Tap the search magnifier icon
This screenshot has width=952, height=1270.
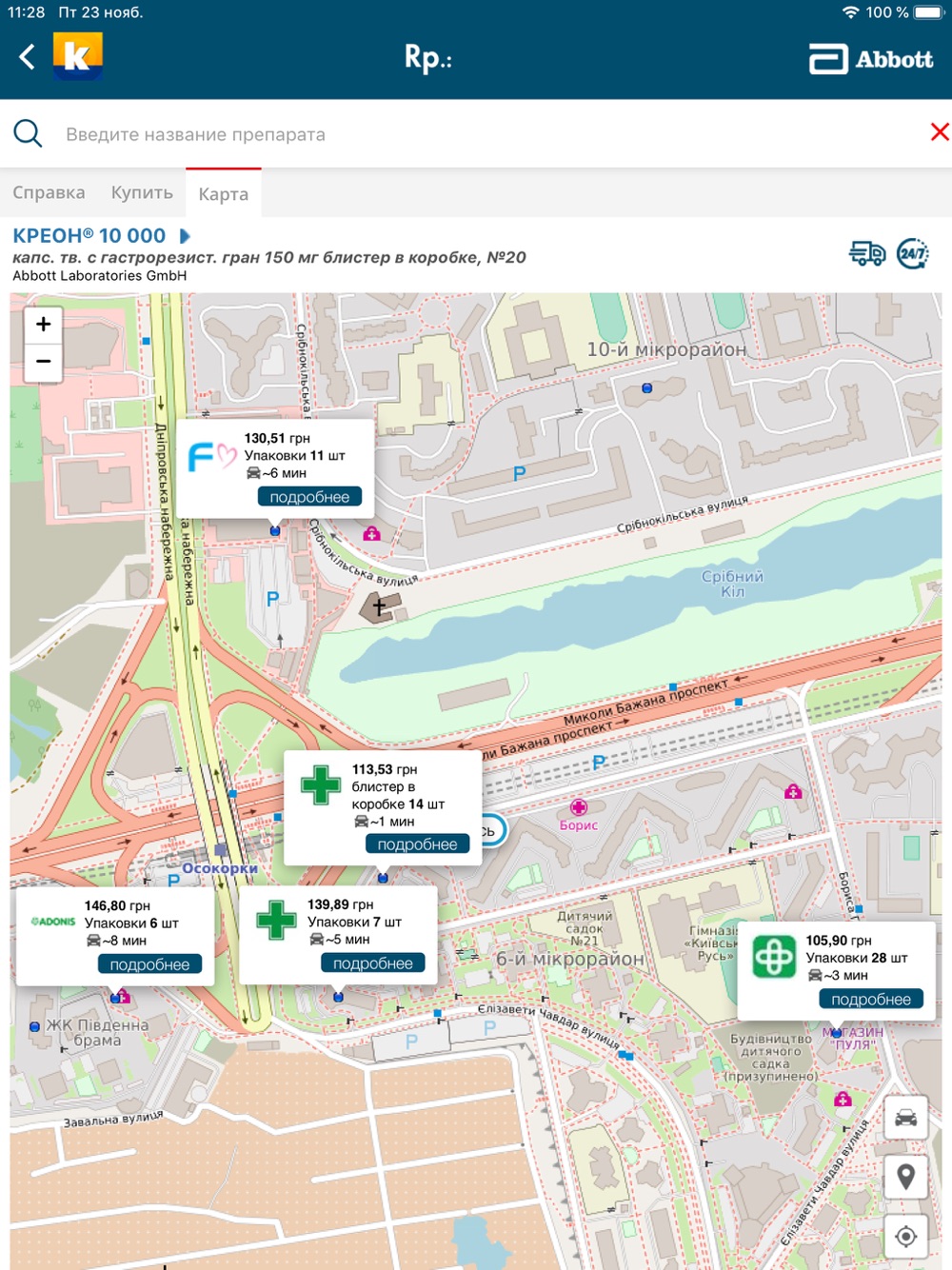(28, 133)
